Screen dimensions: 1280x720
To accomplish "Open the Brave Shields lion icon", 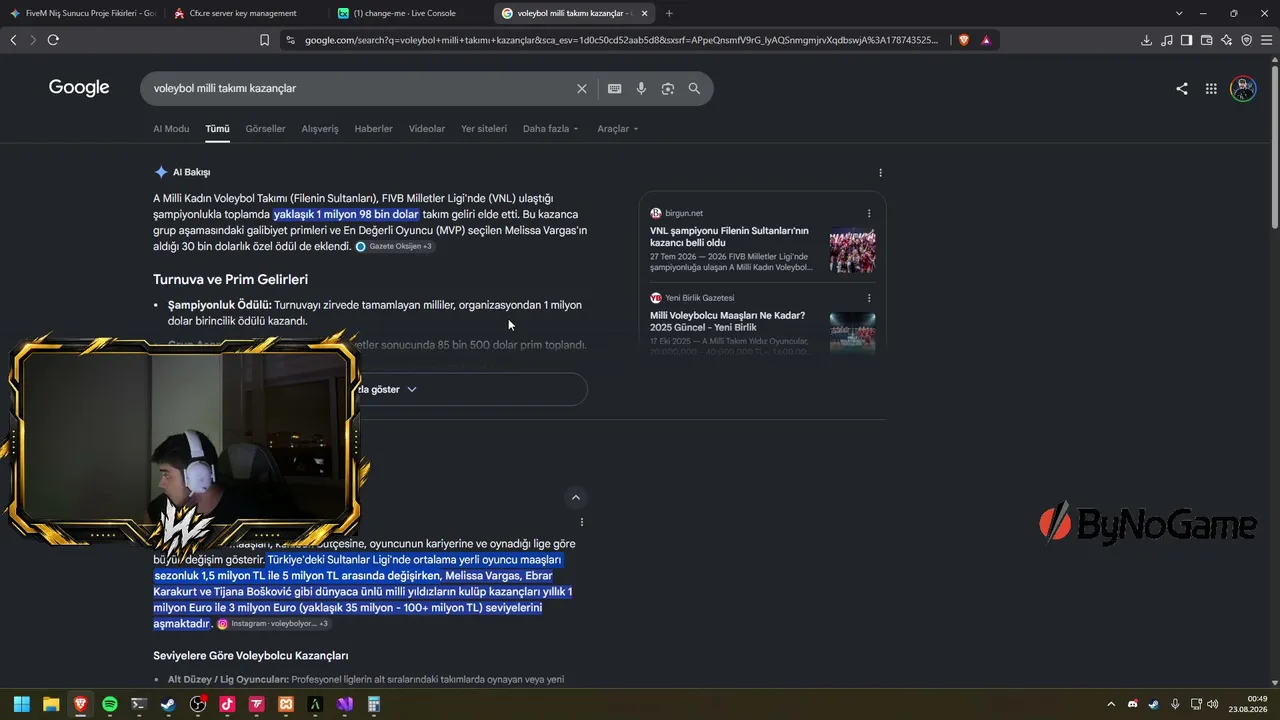I will click(964, 40).
